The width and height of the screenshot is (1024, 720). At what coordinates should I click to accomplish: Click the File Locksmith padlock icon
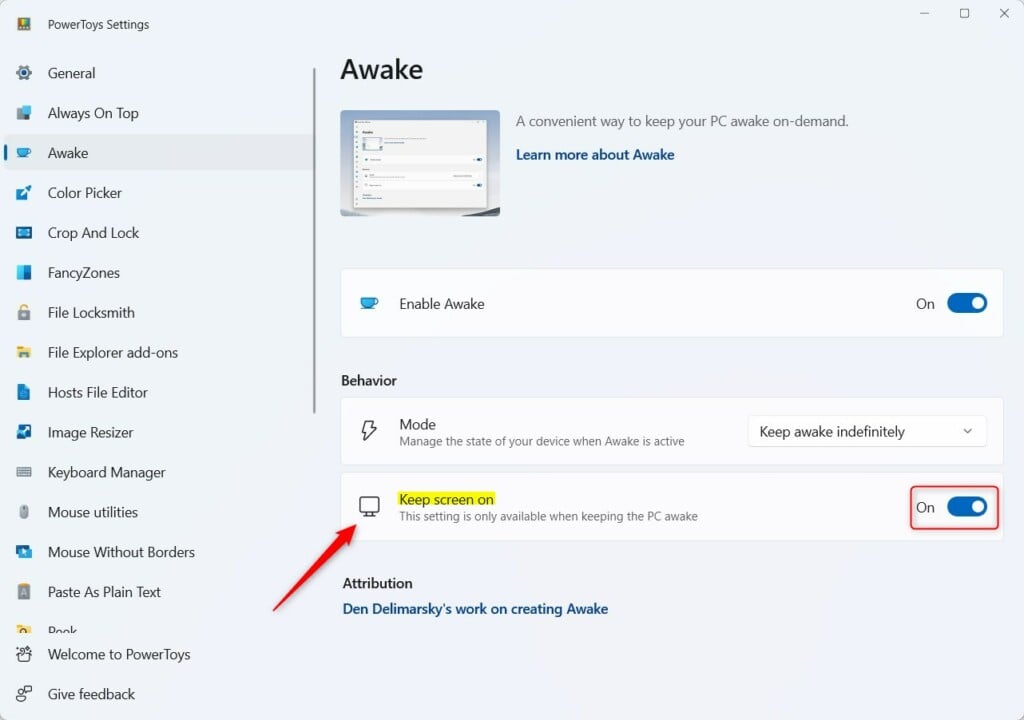pyautogui.click(x=24, y=312)
